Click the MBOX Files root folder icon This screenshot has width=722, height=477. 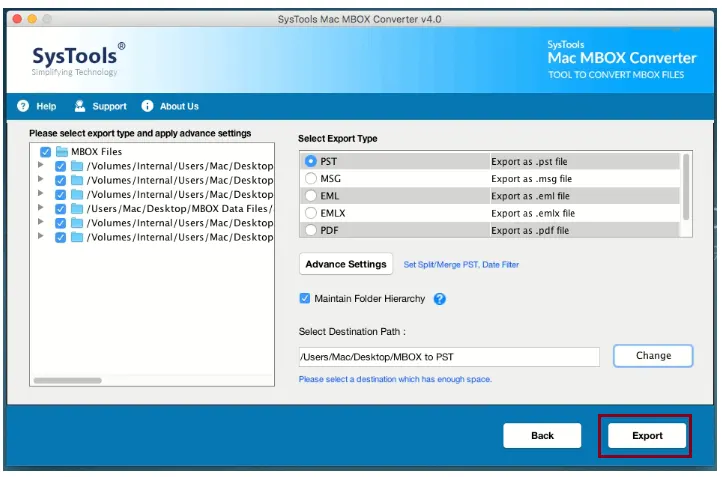(62, 152)
